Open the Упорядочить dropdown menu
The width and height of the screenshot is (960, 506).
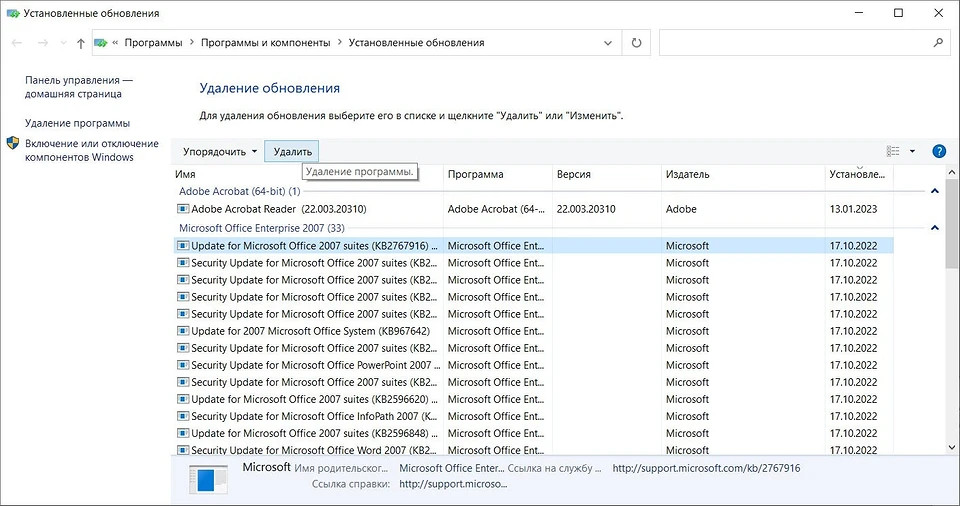[219, 151]
